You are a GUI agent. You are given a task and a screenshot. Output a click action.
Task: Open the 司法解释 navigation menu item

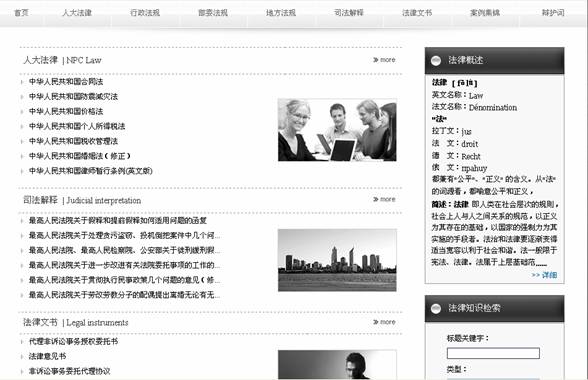[x=349, y=13]
